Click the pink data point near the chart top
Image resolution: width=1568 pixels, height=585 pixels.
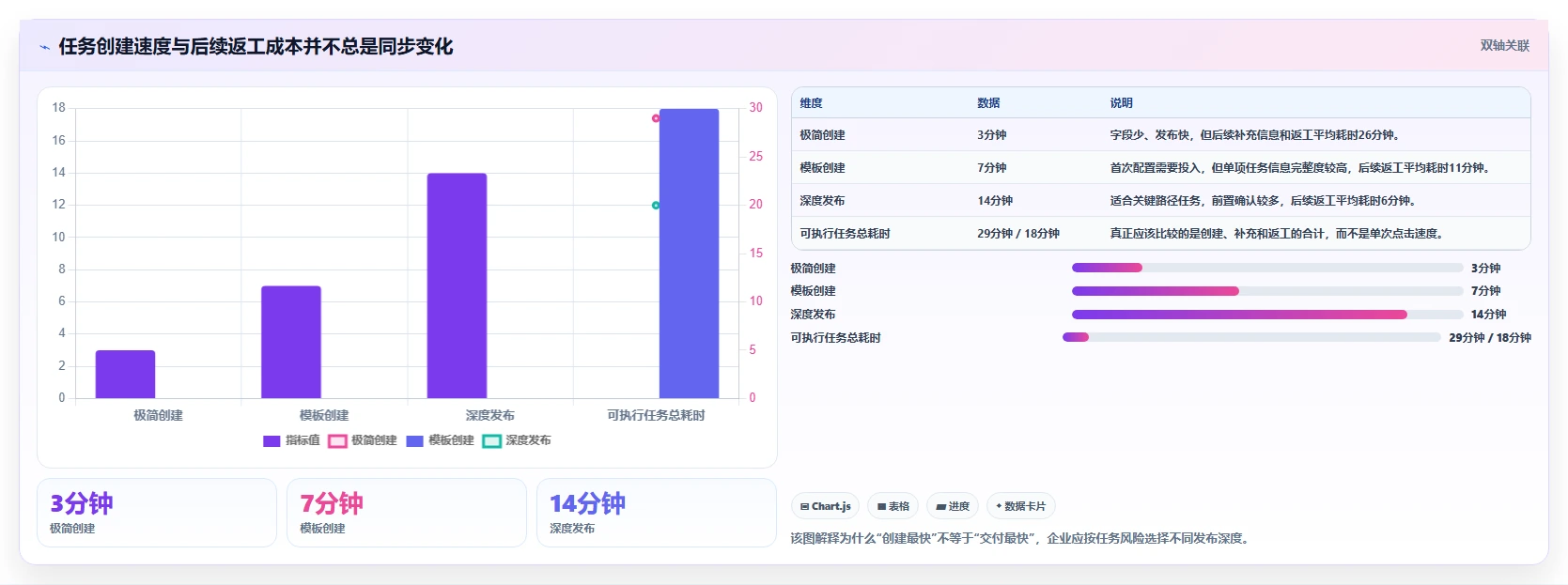coord(656,118)
